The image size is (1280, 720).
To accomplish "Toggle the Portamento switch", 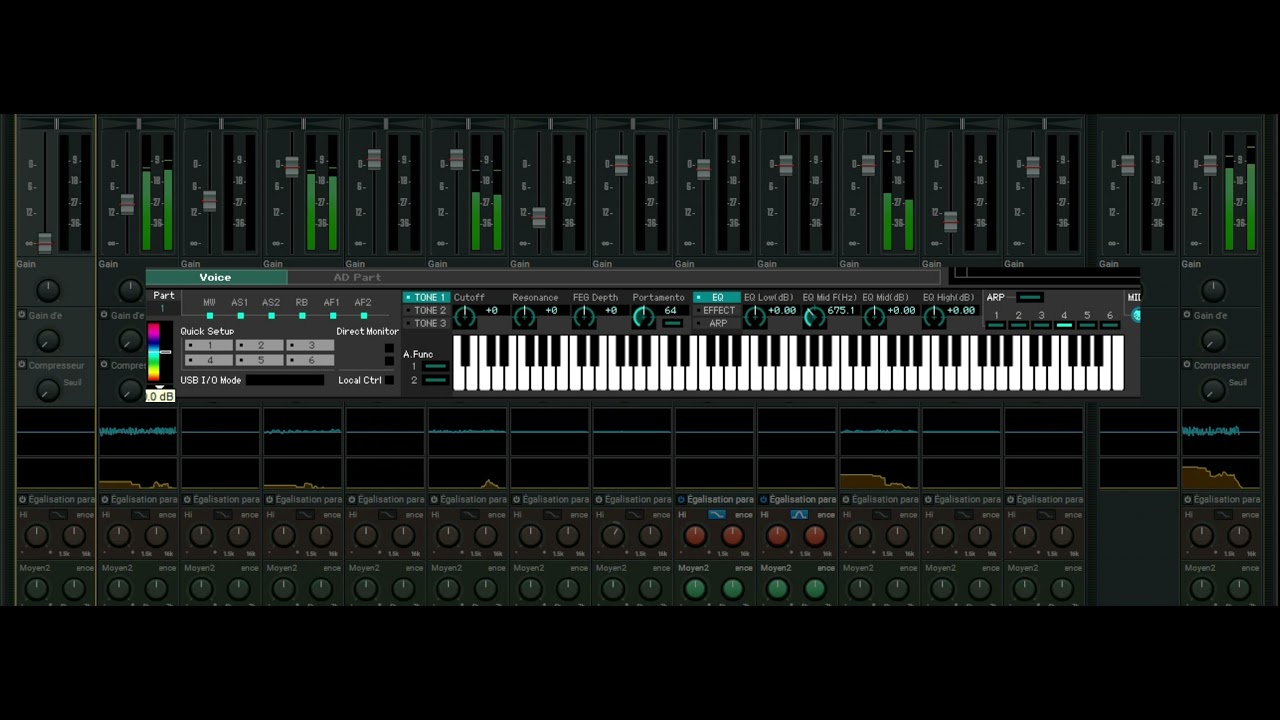I will [x=672, y=323].
